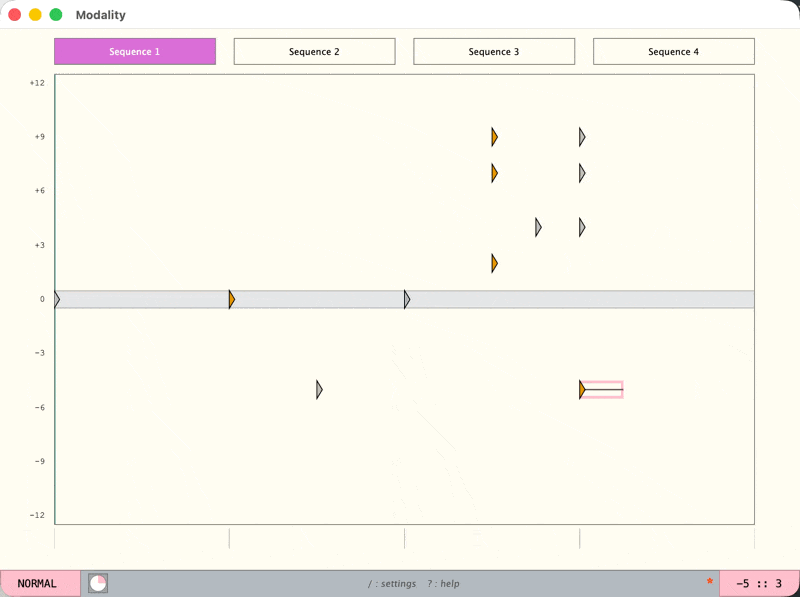Open the Sequence 3 tab
The width and height of the screenshot is (800, 597).
[494, 52]
